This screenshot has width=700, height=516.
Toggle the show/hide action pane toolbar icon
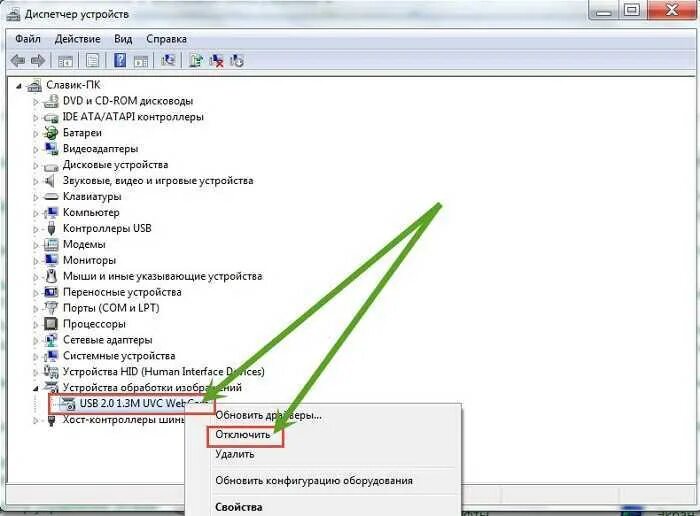tap(141, 61)
